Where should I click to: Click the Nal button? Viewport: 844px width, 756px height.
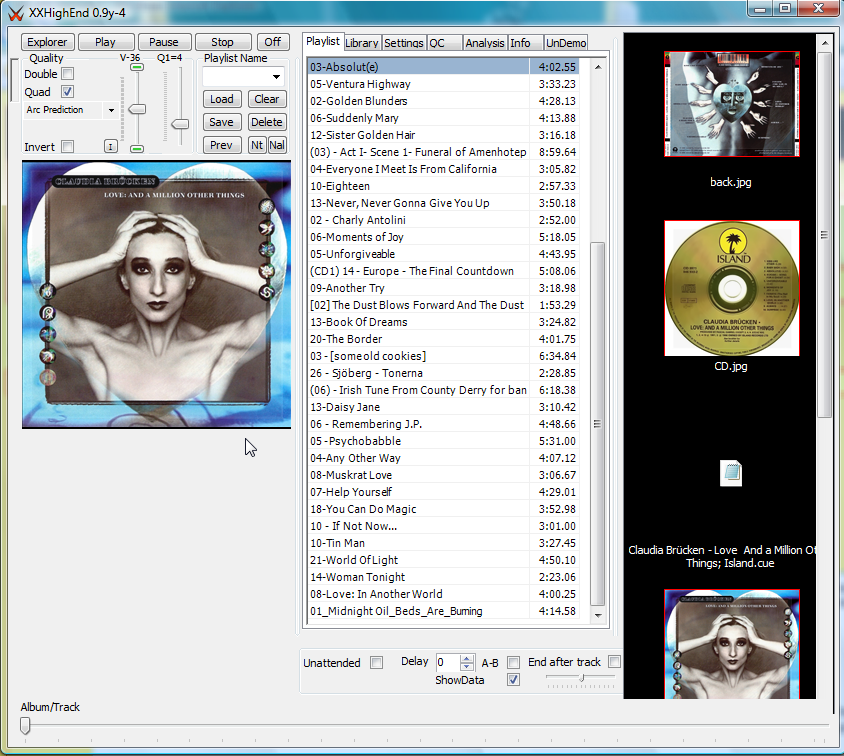(277, 145)
